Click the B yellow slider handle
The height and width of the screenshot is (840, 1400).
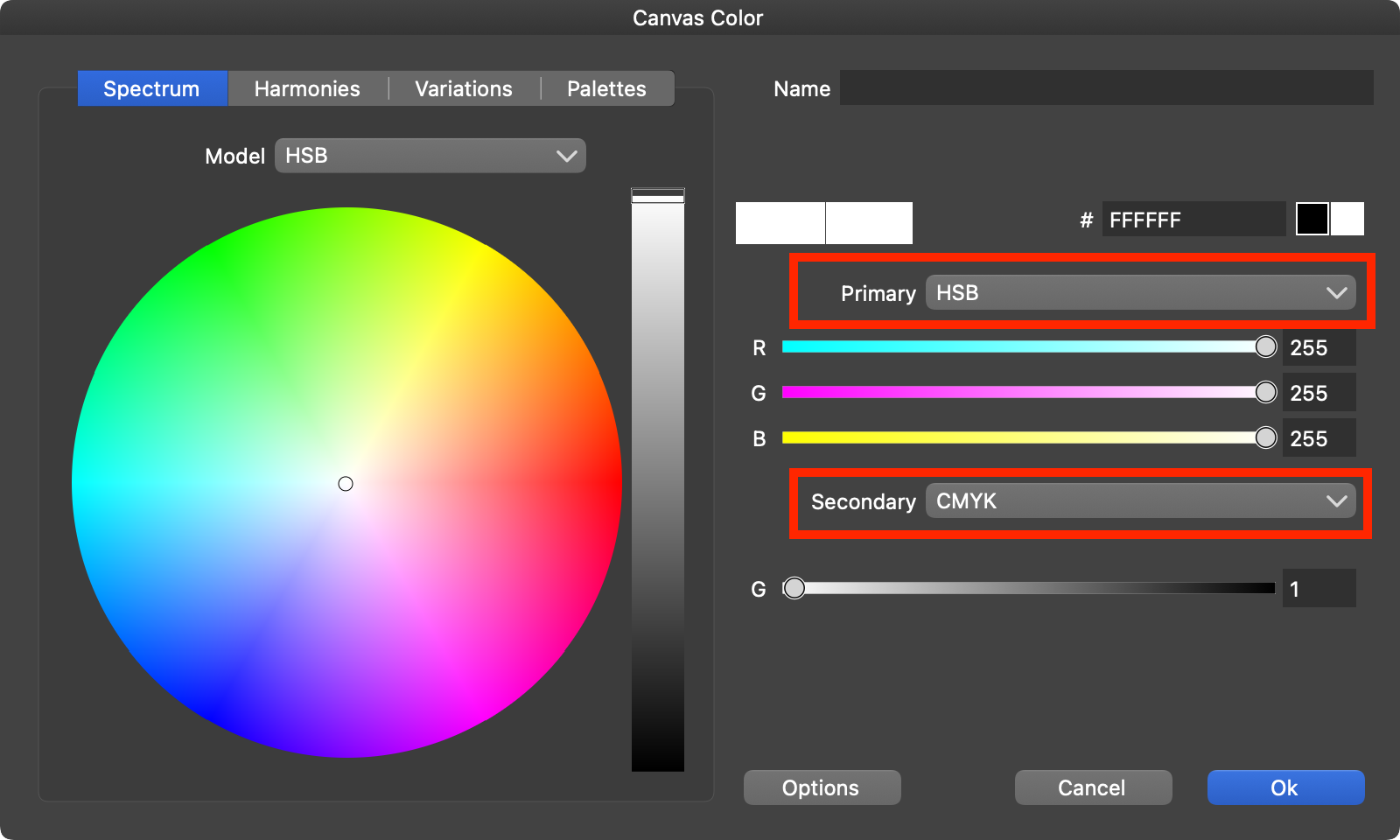1265,438
